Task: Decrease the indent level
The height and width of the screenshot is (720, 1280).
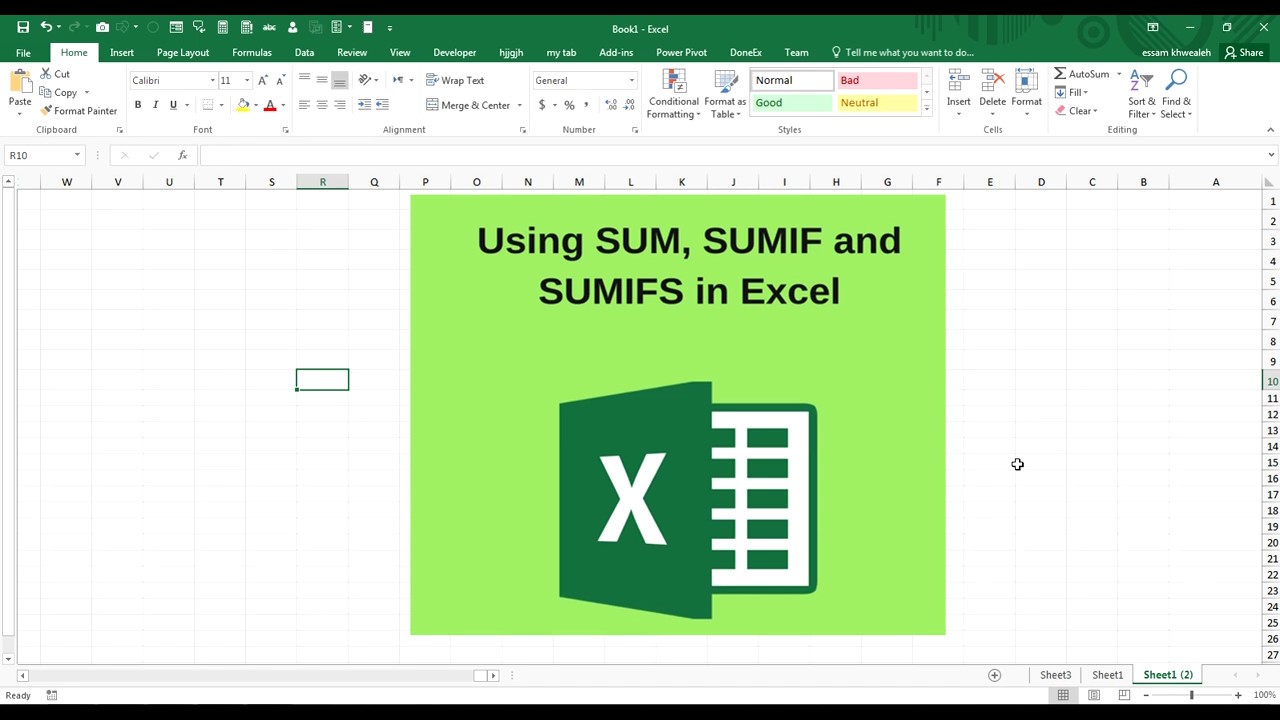Action: pos(364,105)
